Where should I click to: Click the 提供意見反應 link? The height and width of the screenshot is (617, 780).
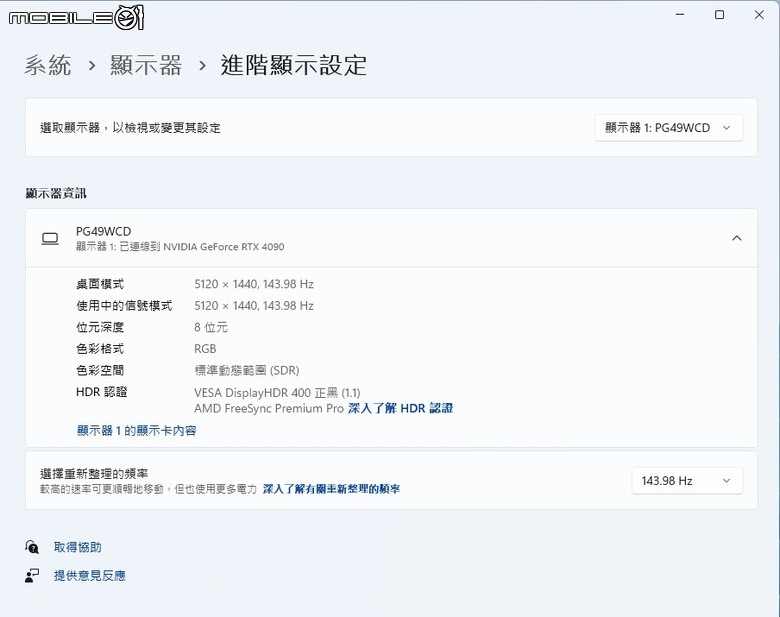pyautogui.click(x=90, y=576)
